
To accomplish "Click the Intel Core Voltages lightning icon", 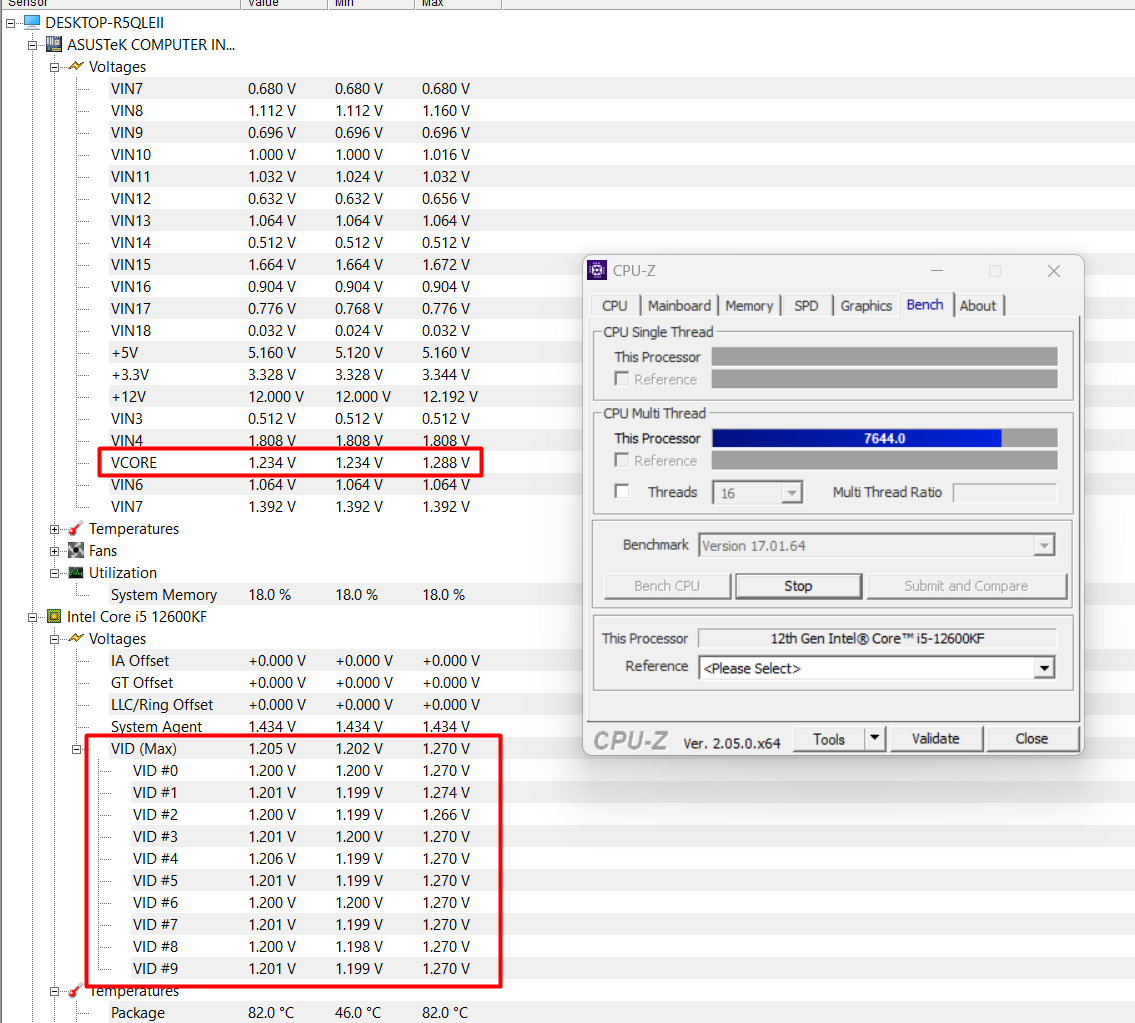I will [75, 639].
